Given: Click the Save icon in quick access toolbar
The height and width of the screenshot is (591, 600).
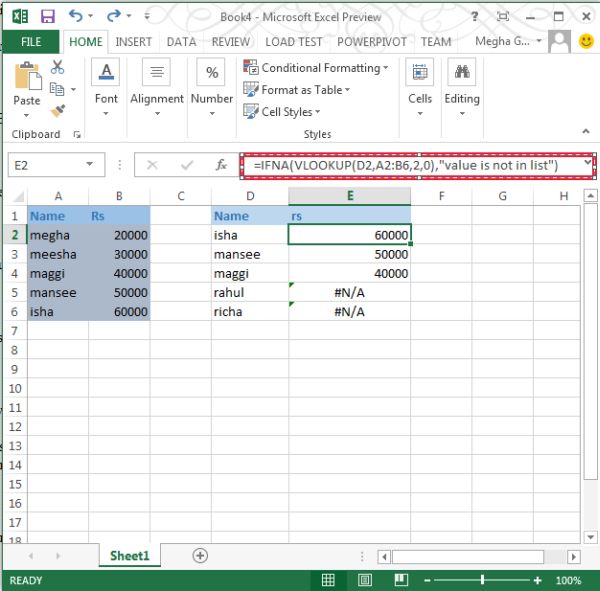Looking at the screenshot, I should point(48,16).
